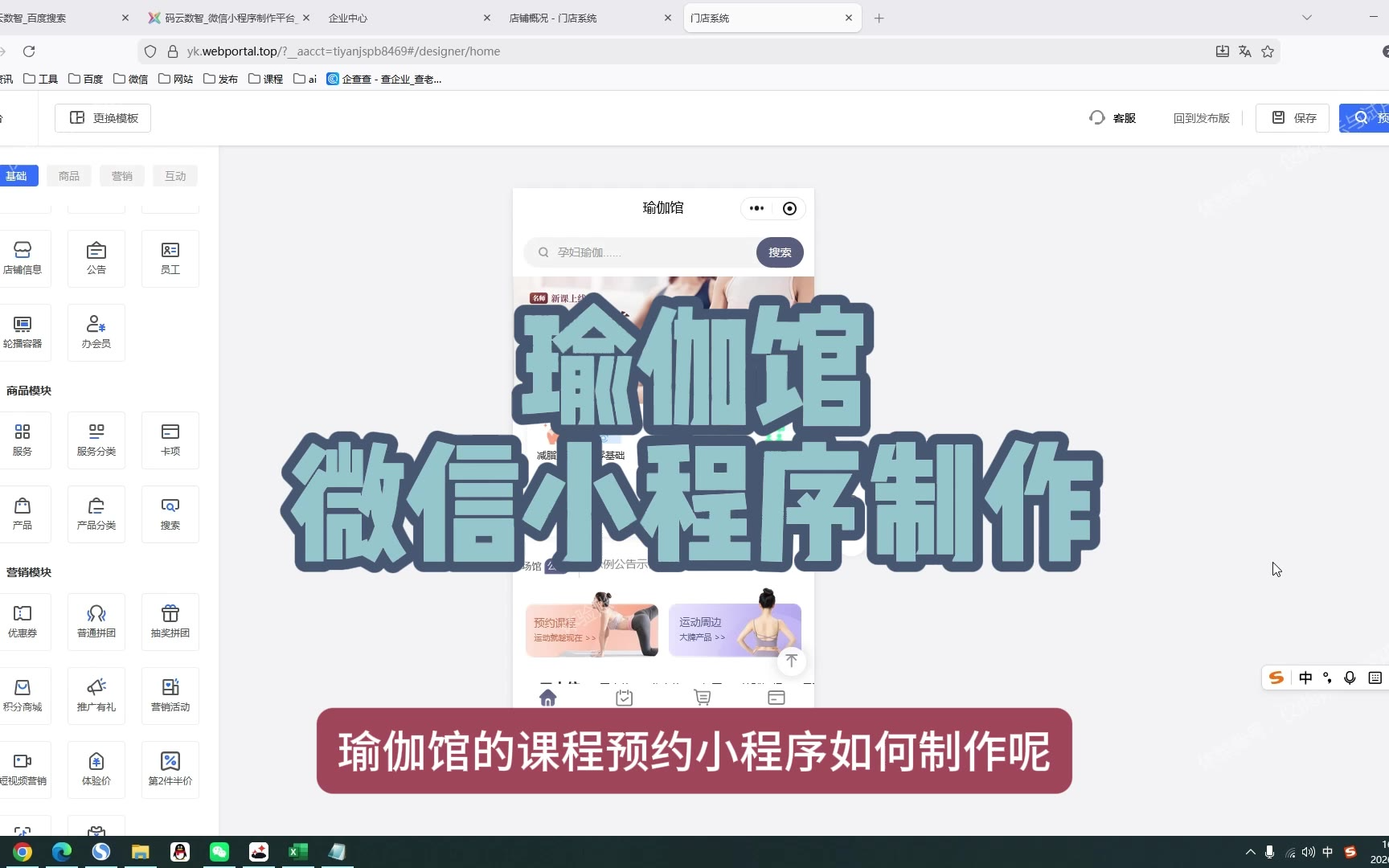Open a new browser tab
Screen dimensions: 1389x868
(879, 18)
